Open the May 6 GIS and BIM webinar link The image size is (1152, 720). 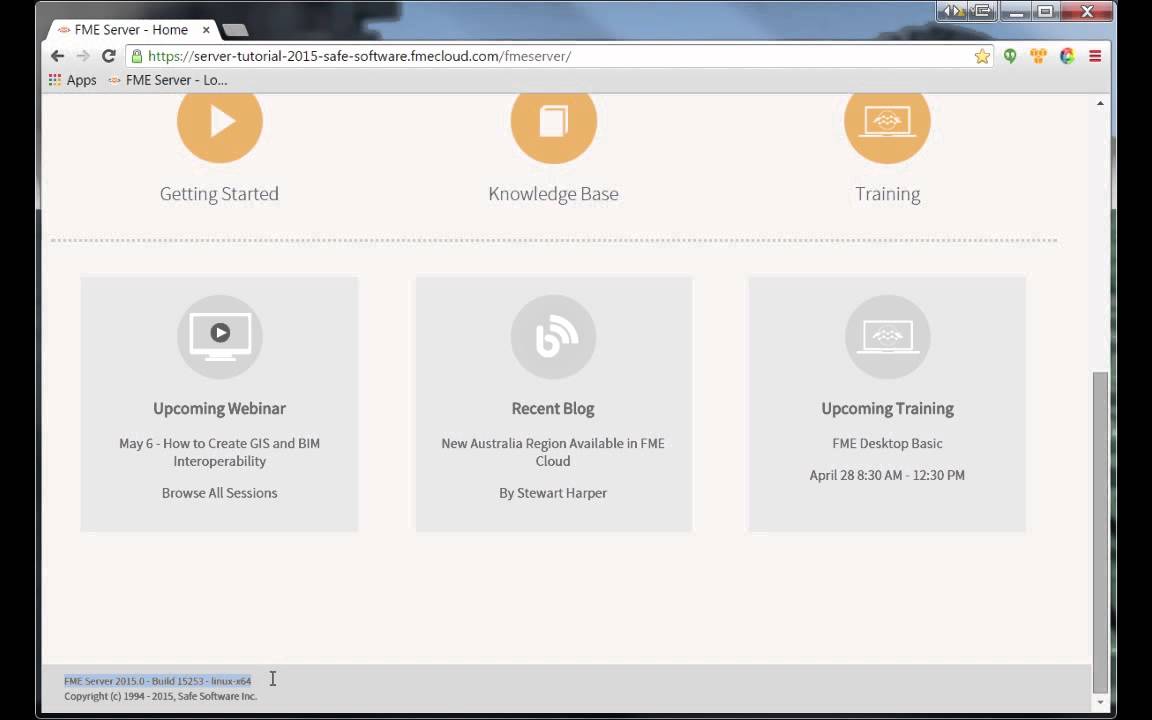(219, 452)
